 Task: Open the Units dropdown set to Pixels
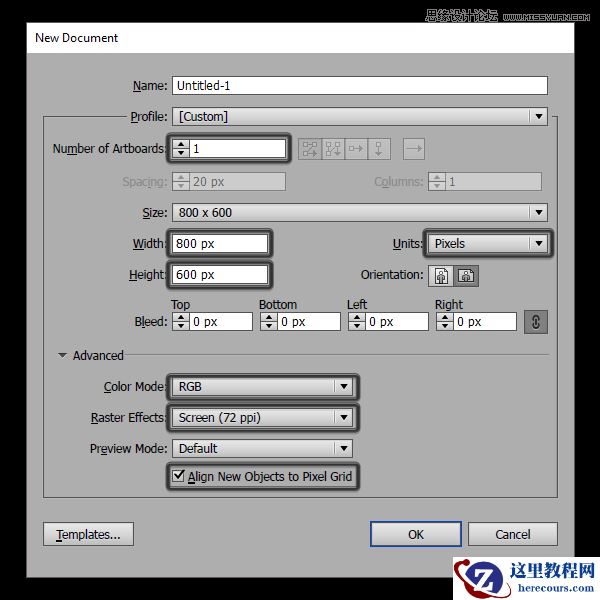(x=488, y=243)
